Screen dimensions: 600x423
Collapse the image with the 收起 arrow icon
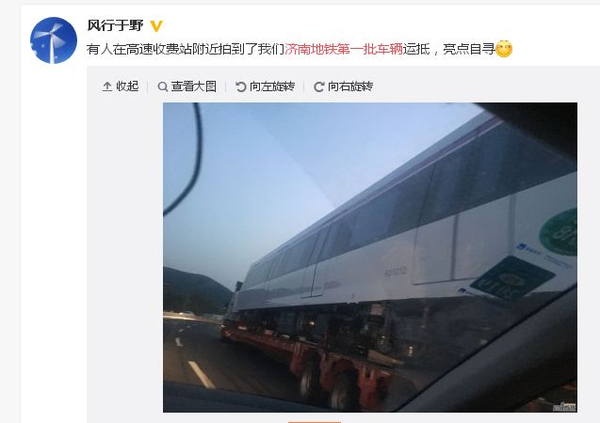tap(107, 87)
